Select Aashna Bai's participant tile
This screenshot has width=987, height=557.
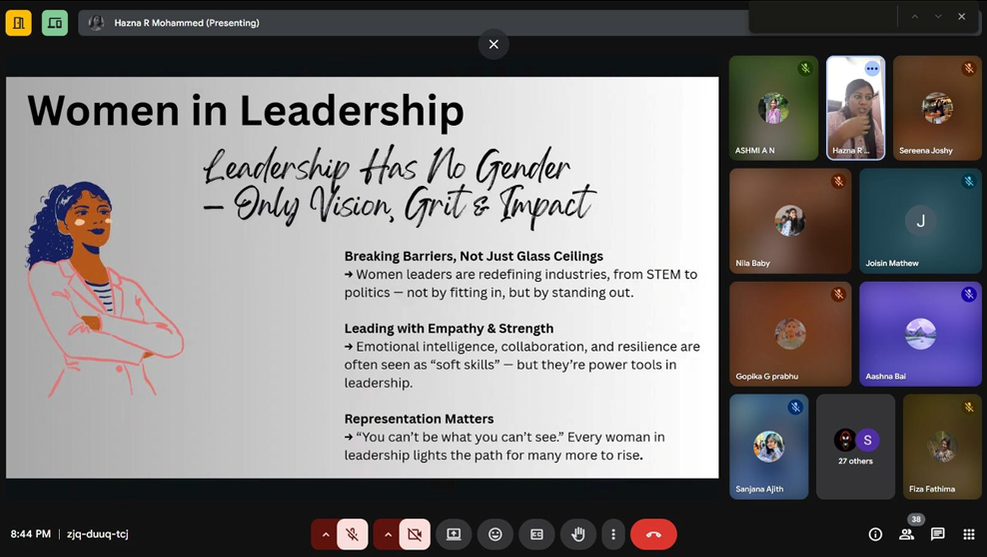pos(920,334)
